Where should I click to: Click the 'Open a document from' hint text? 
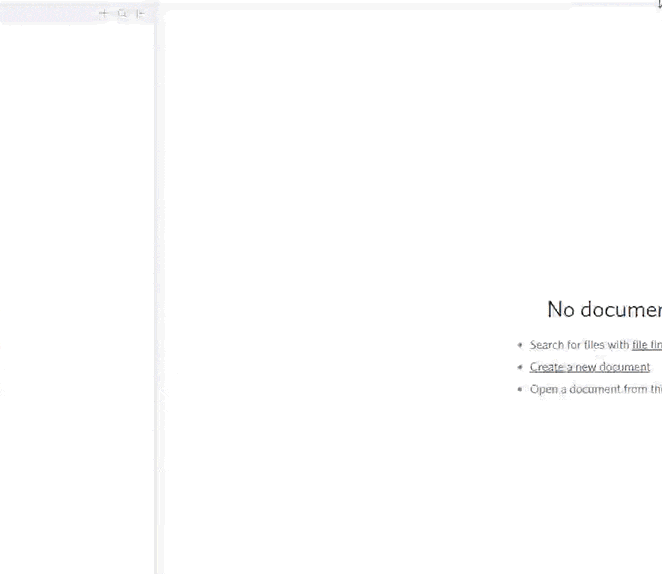click(x=590, y=389)
